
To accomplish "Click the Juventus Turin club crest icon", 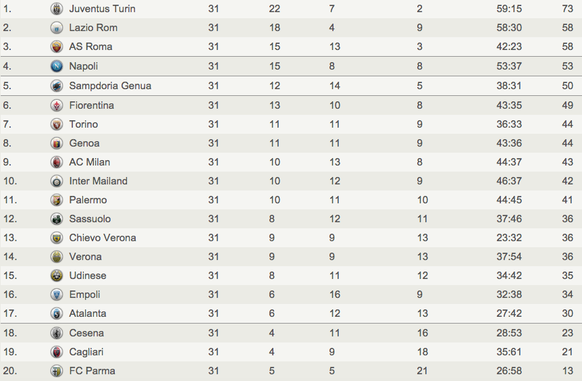I will 56,9.
